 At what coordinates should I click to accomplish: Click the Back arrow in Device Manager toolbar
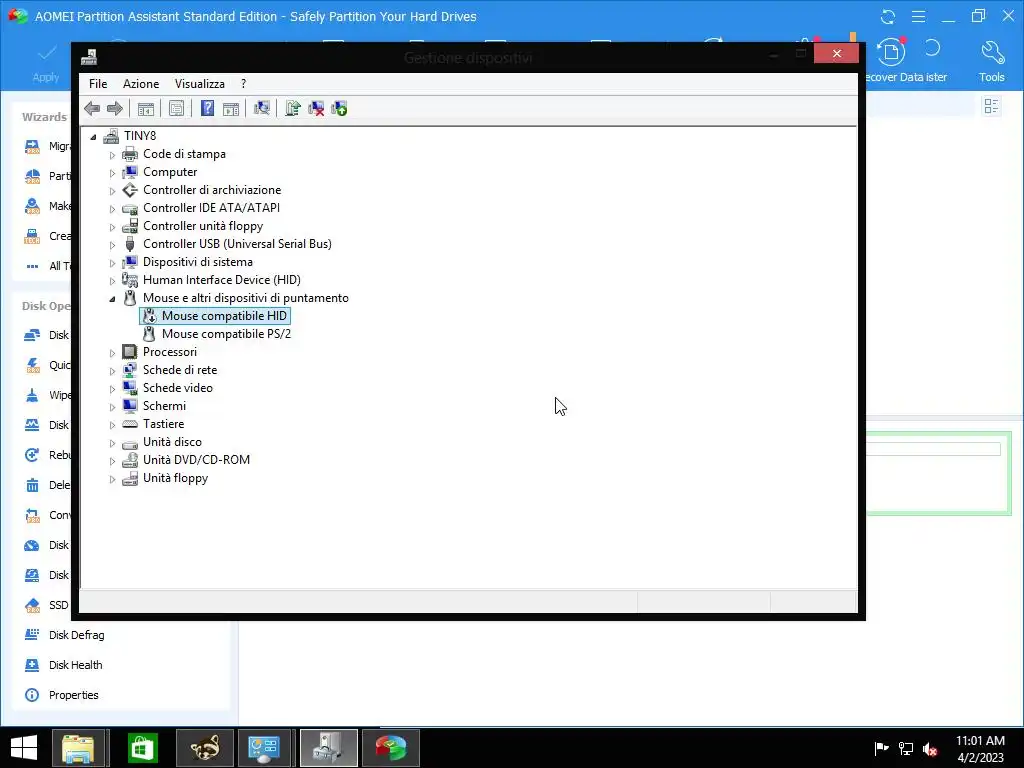(x=92, y=108)
